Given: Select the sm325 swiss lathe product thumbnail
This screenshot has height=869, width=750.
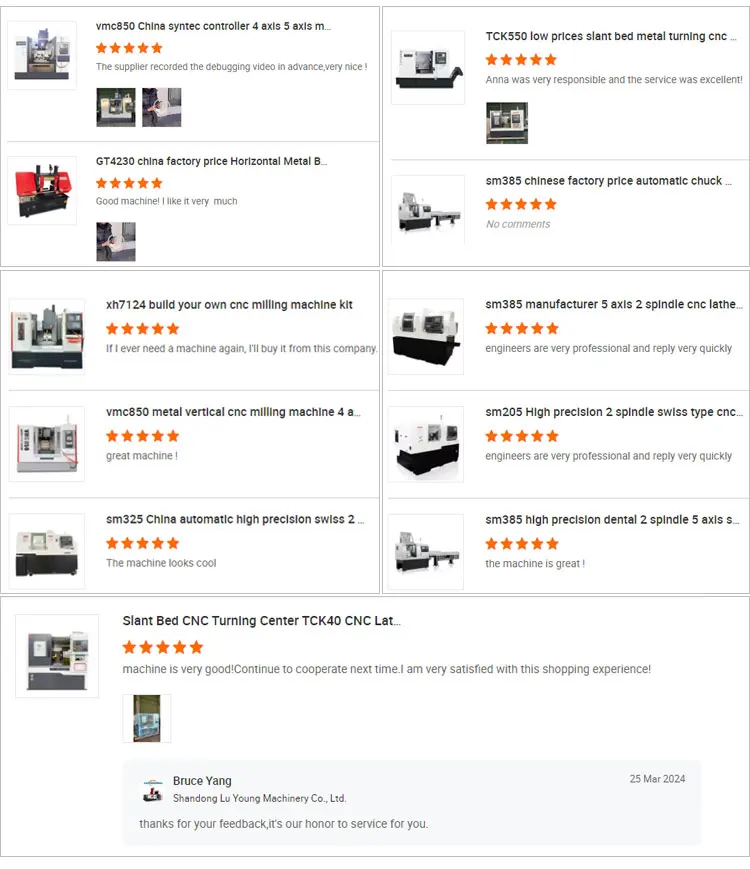Looking at the screenshot, I should coord(47,551).
